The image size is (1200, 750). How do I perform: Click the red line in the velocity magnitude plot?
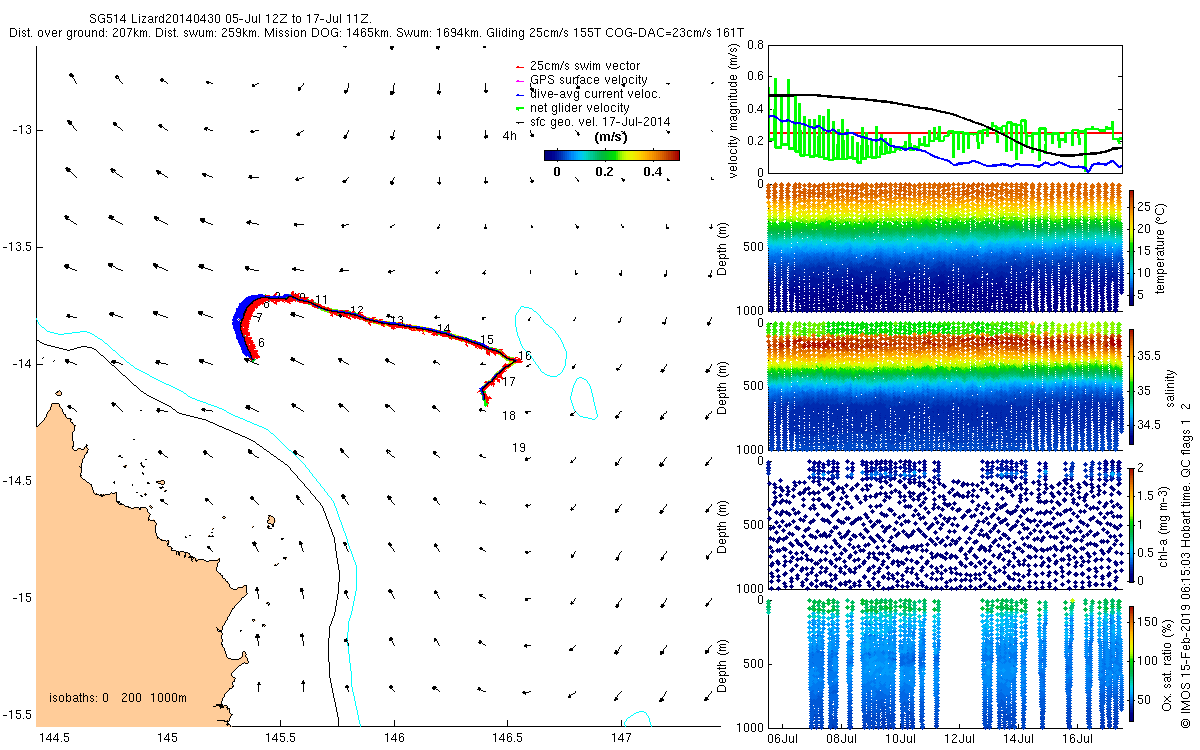[945, 133]
